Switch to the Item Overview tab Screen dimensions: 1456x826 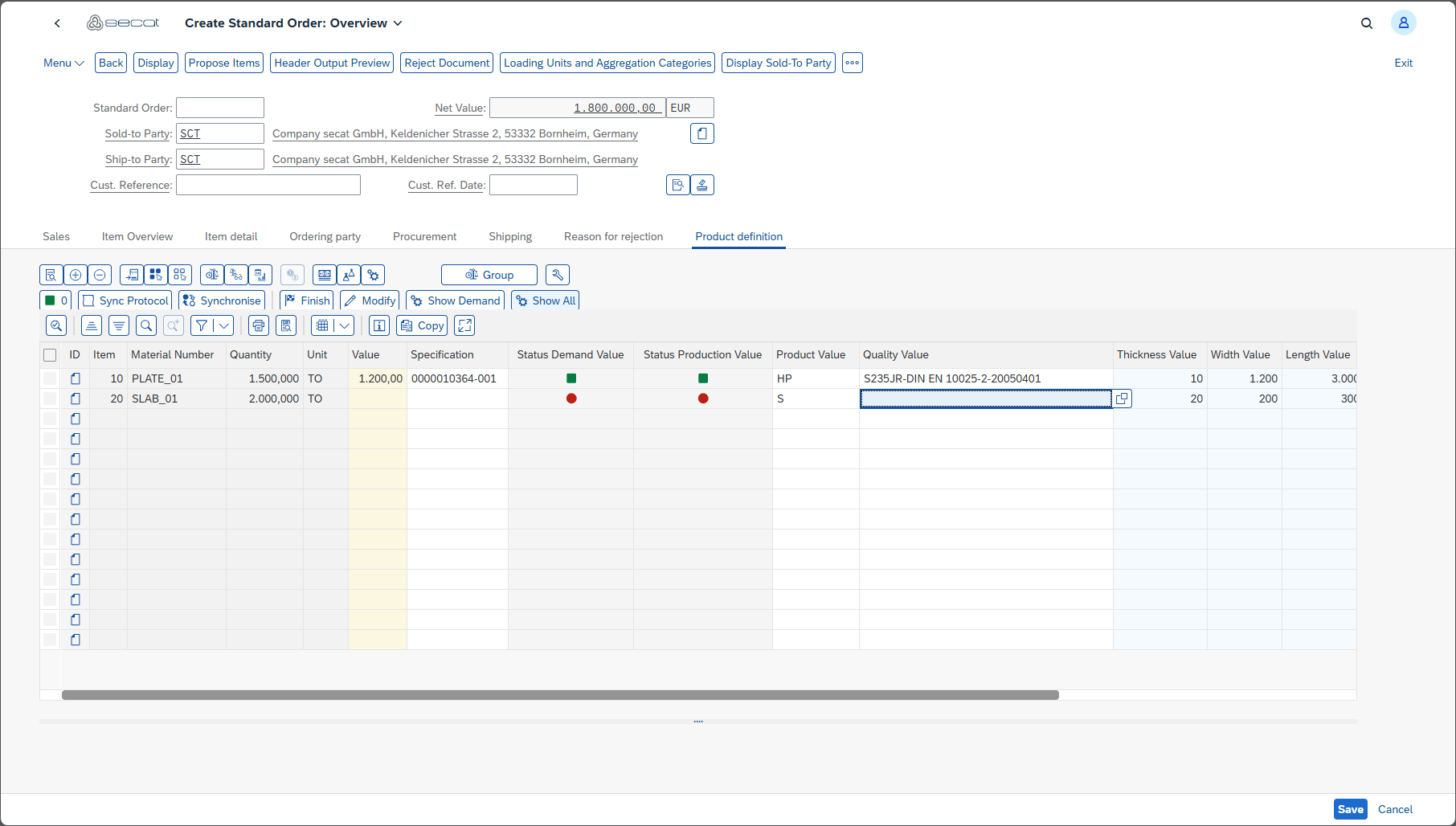[x=137, y=236]
